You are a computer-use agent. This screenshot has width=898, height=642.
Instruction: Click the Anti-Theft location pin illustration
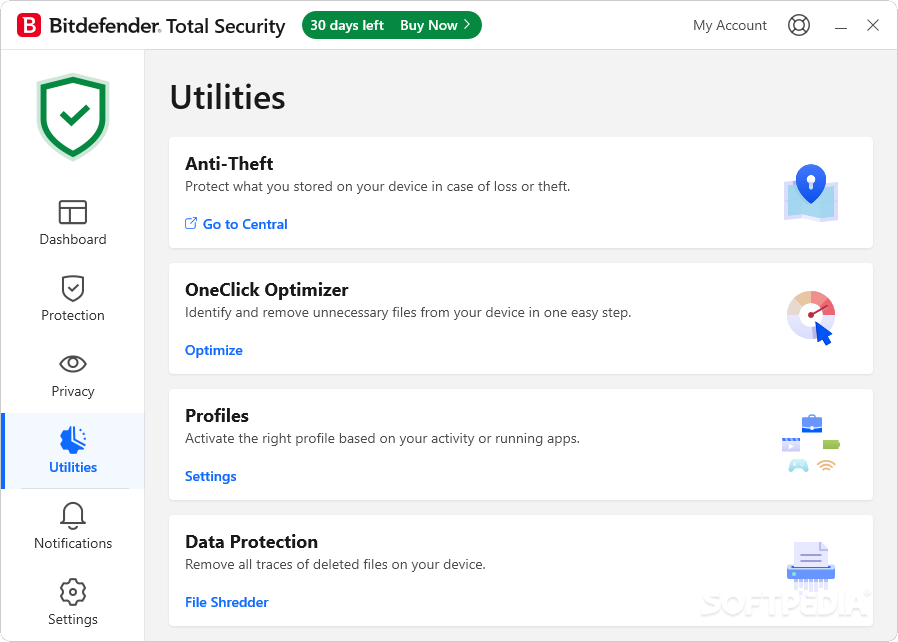[810, 190]
